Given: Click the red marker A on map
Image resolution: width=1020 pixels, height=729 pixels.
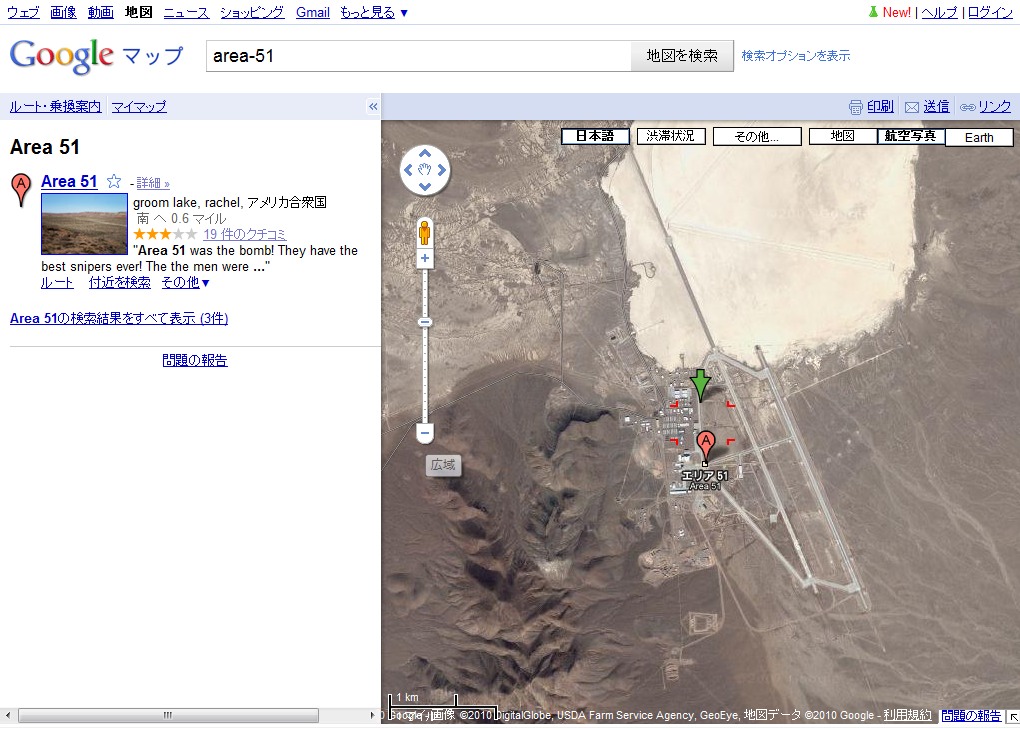Looking at the screenshot, I should [705, 445].
